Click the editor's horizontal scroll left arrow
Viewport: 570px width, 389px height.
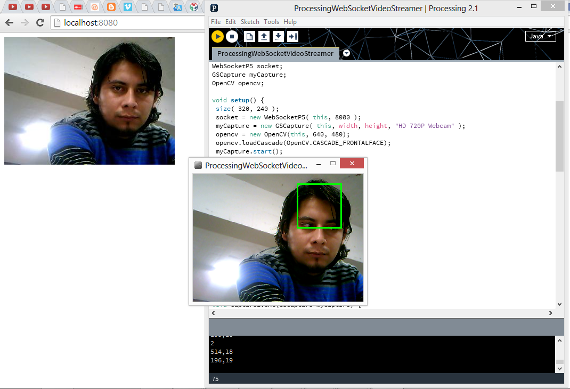tap(213, 313)
